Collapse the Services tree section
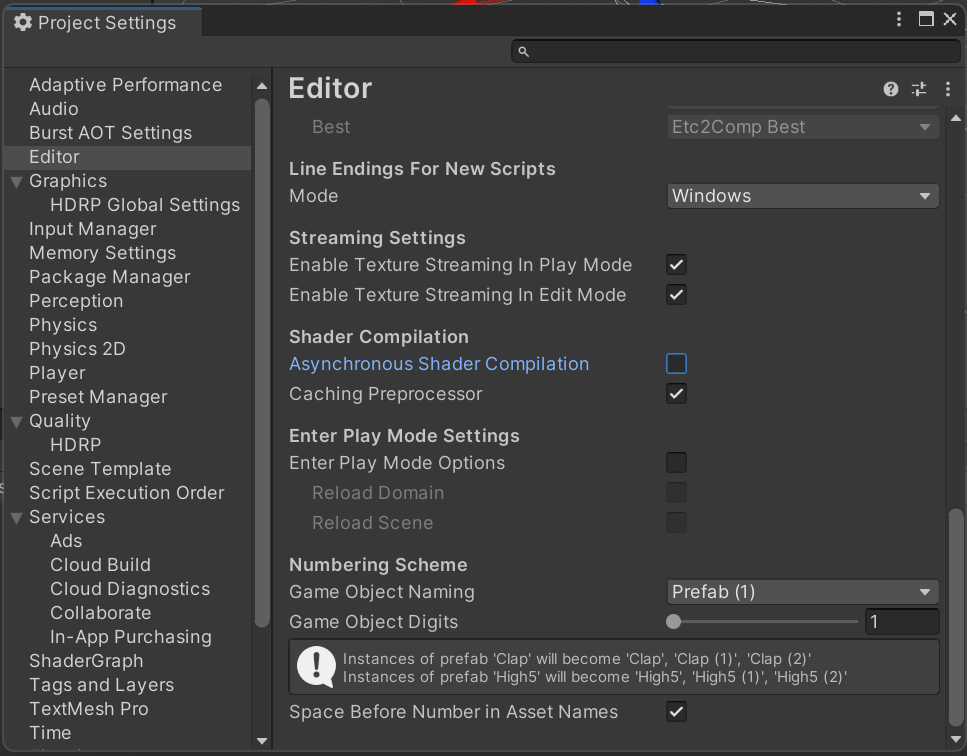Screen dimensions: 967x756 click(x=17, y=517)
